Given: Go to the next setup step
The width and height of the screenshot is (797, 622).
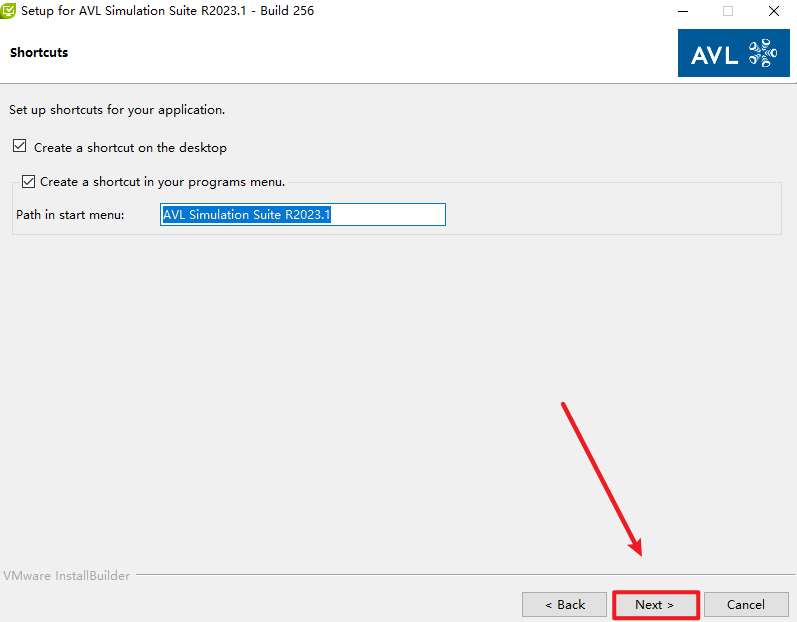Looking at the screenshot, I should tap(654, 604).
